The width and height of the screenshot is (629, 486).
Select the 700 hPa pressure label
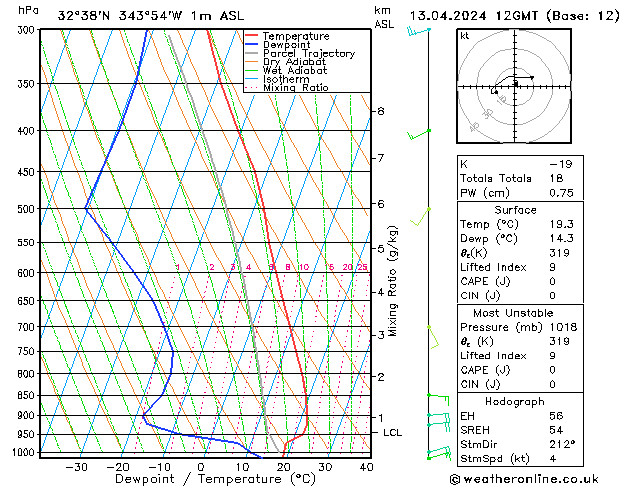(x=28, y=327)
